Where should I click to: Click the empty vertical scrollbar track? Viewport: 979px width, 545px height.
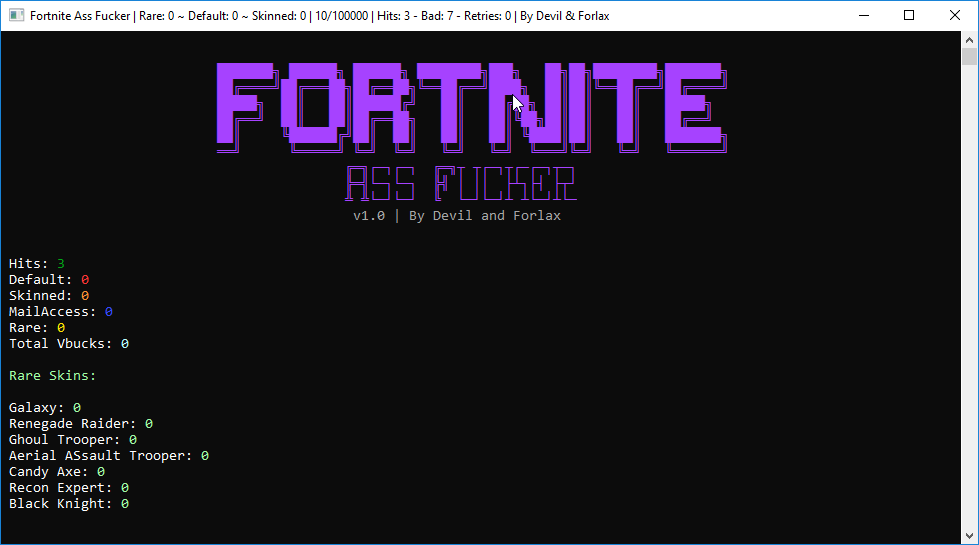pyautogui.click(x=969, y=300)
